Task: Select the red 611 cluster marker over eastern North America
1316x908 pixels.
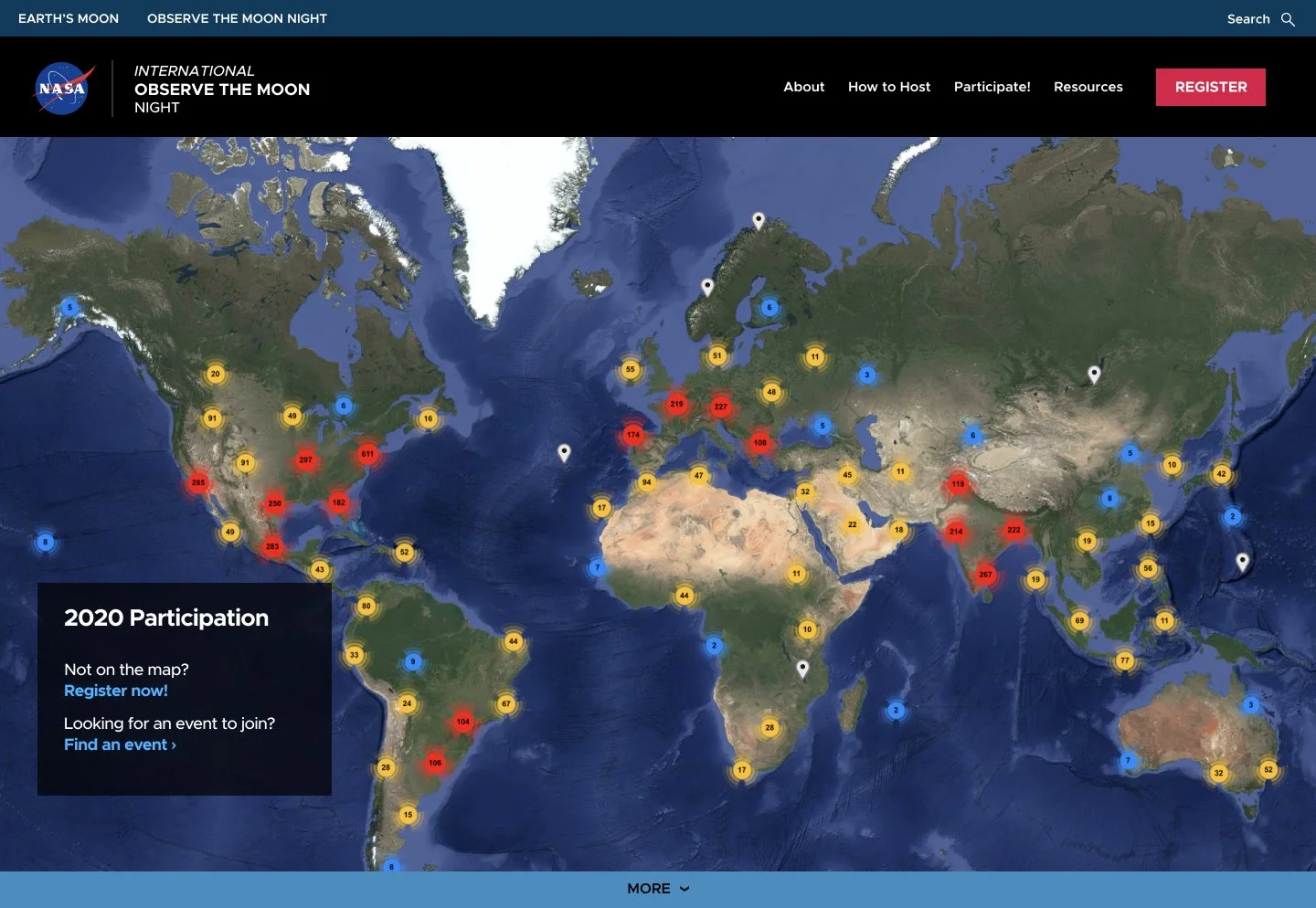Action: [366, 451]
